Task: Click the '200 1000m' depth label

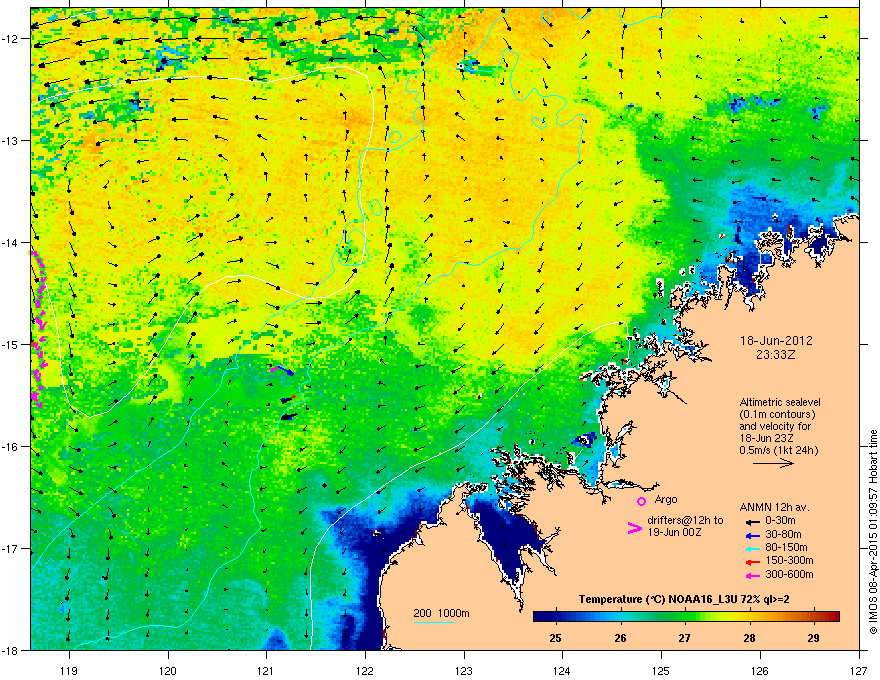Action: (441, 613)
